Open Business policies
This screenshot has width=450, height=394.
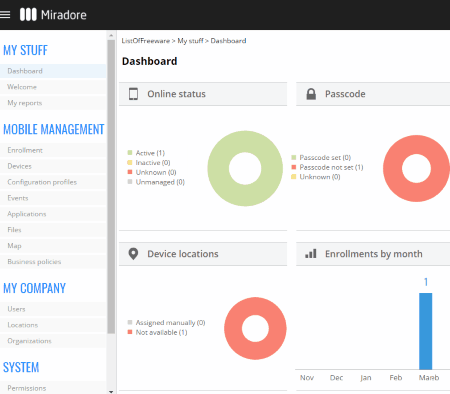[53, 262]
